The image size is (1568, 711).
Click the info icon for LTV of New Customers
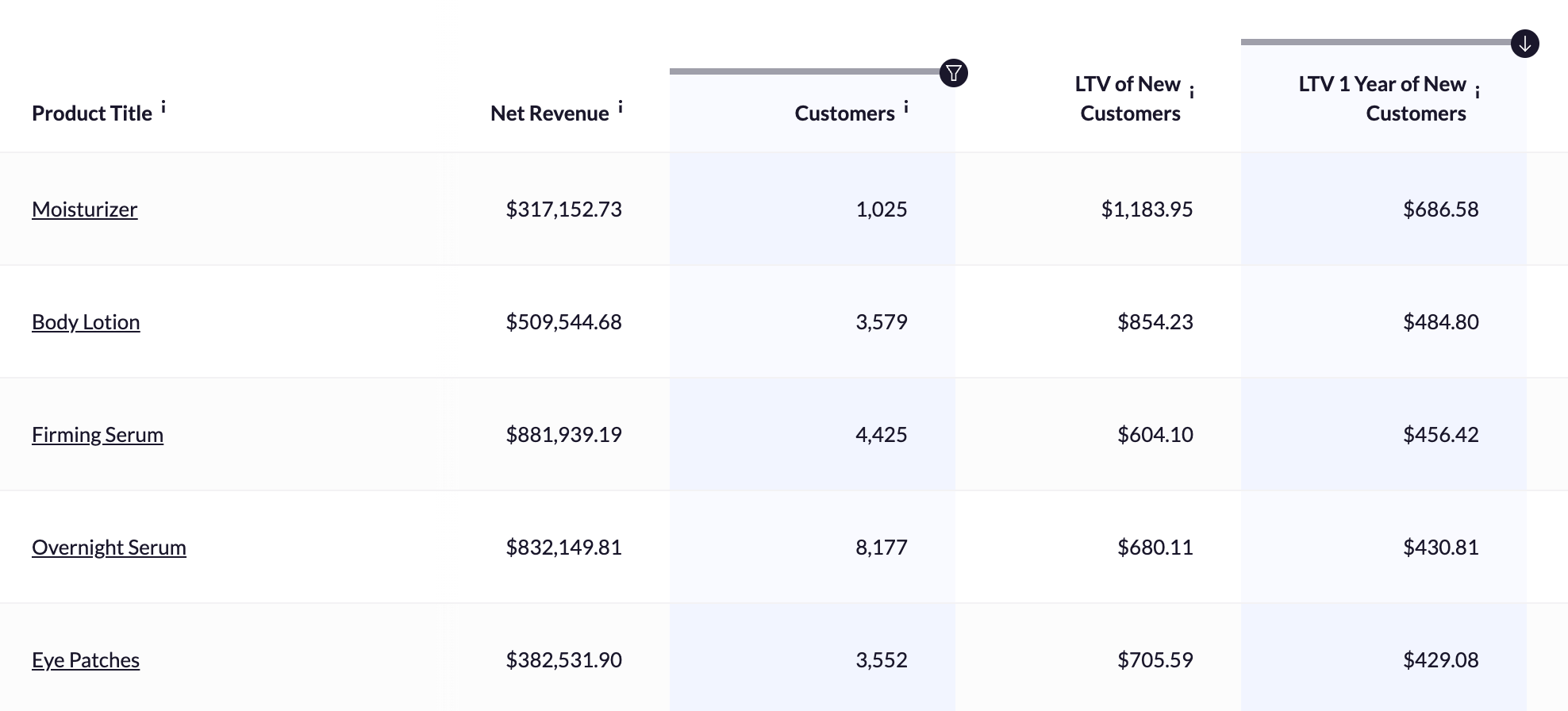1192,90
